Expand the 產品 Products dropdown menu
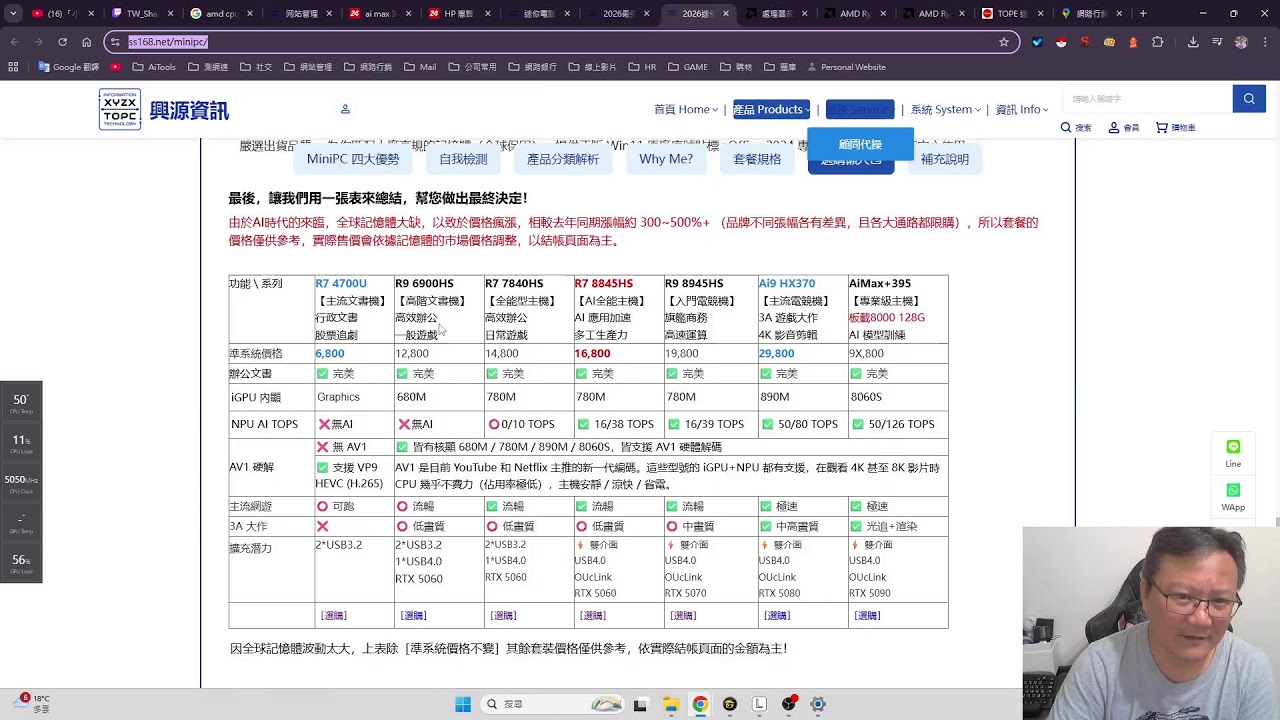The height and width of the screenshot is (720, 1280). [x=771, y=109]
